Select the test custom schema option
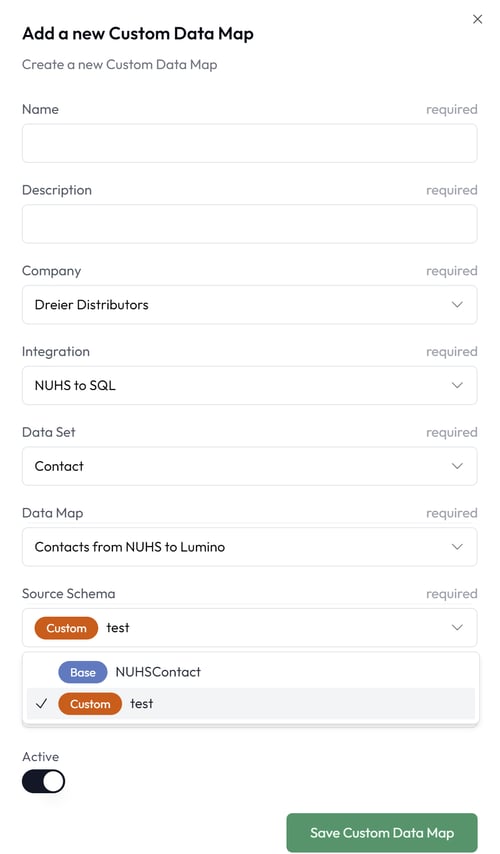This screenshot has width=500, height=854. 251,704
